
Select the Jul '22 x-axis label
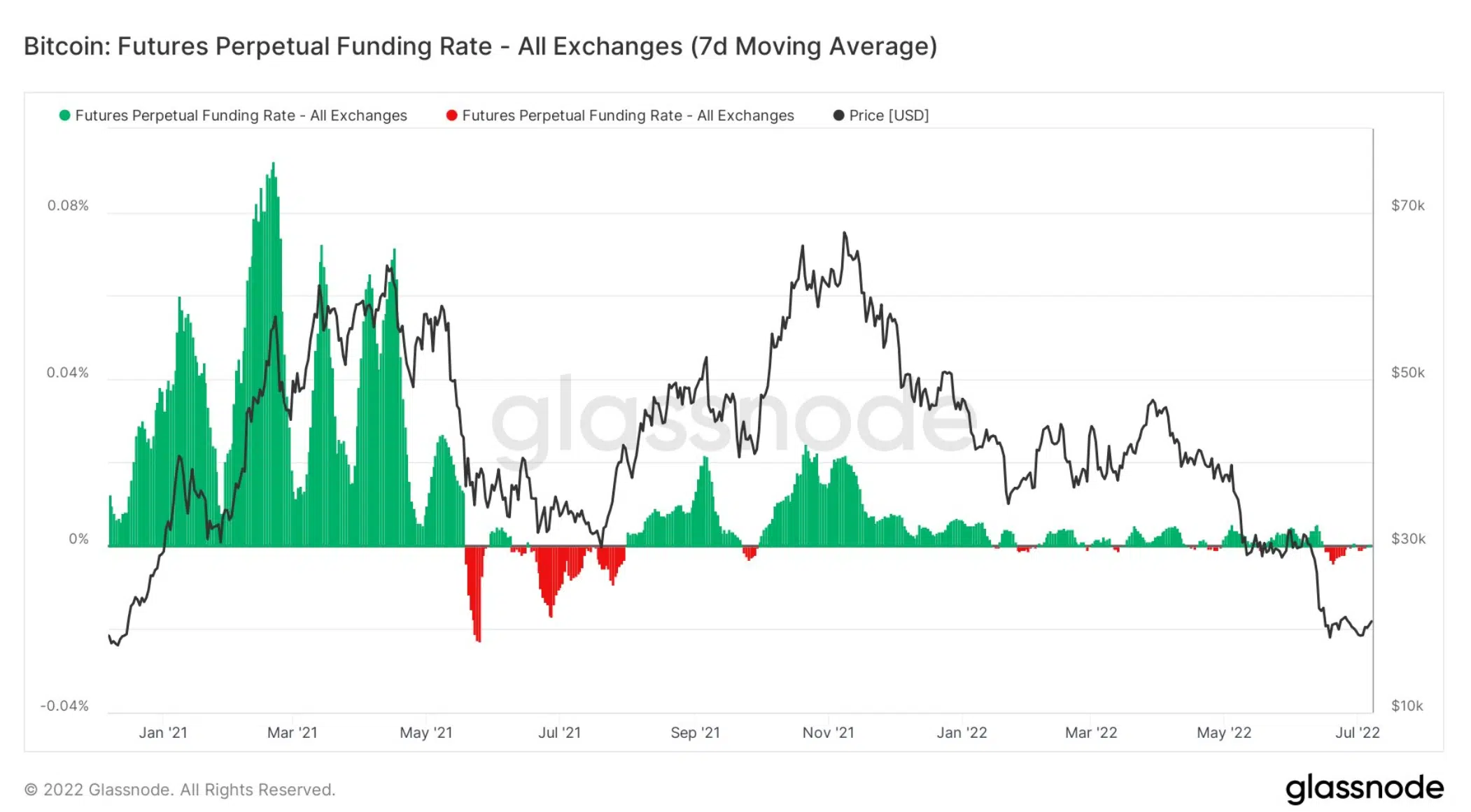1357,732
